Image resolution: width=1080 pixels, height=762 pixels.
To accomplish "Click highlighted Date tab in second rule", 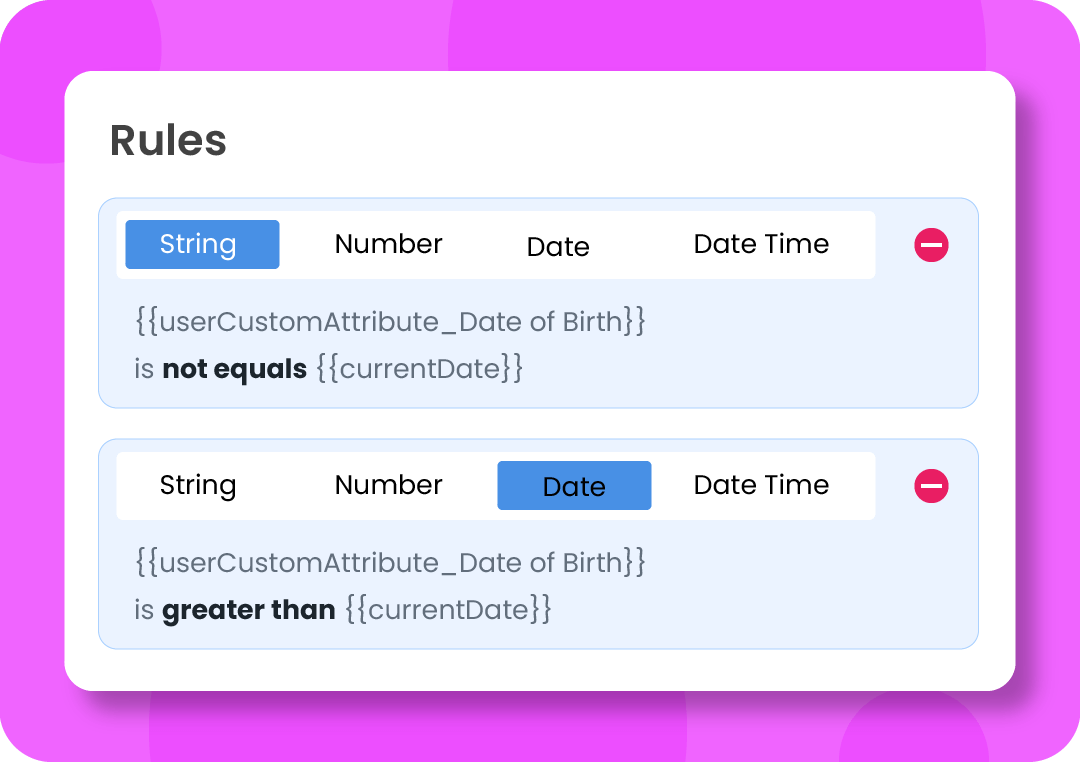I will click(x=574, y=486).
